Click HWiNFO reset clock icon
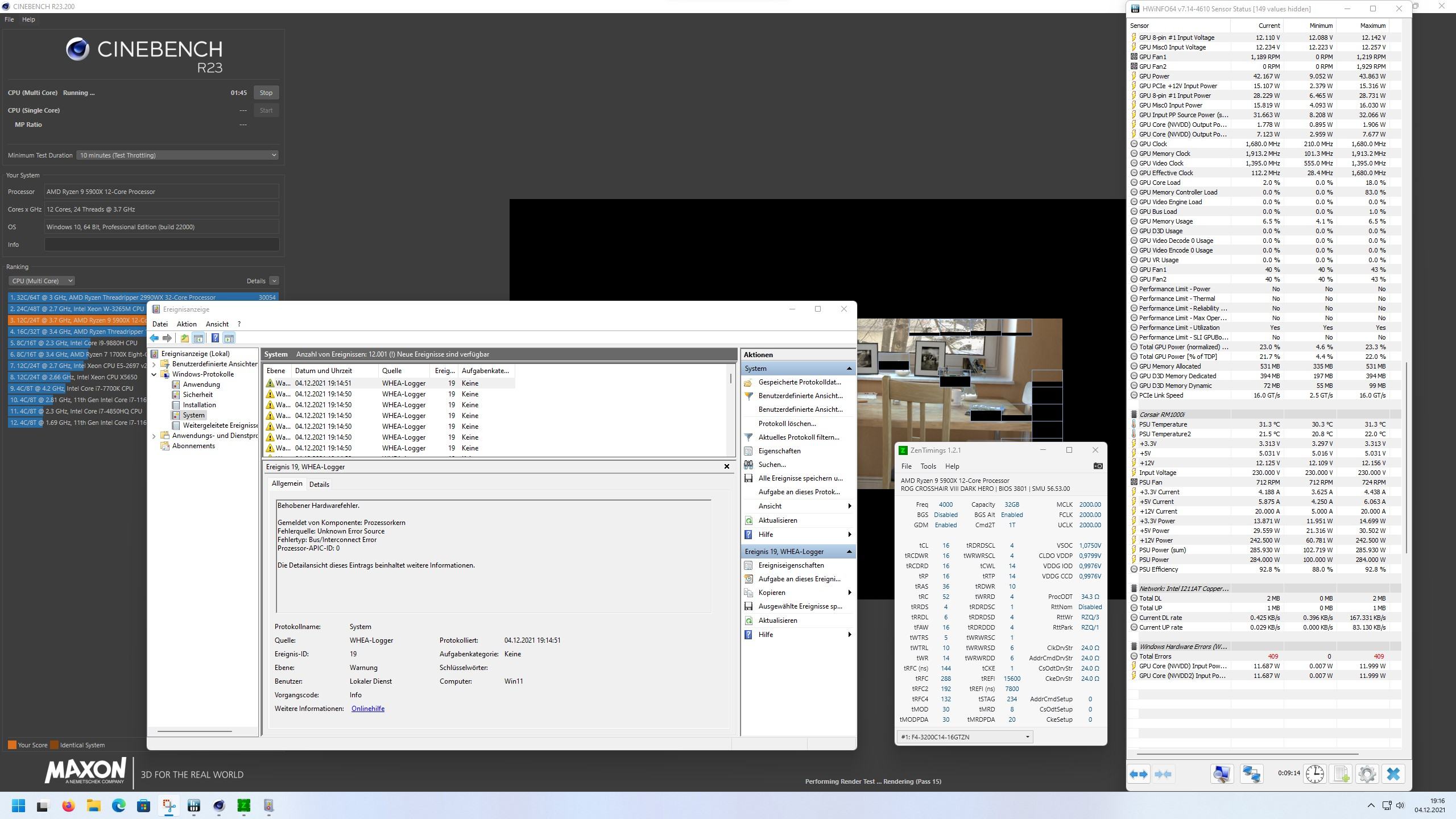The image size is (1456, 819). point(1314,773)
